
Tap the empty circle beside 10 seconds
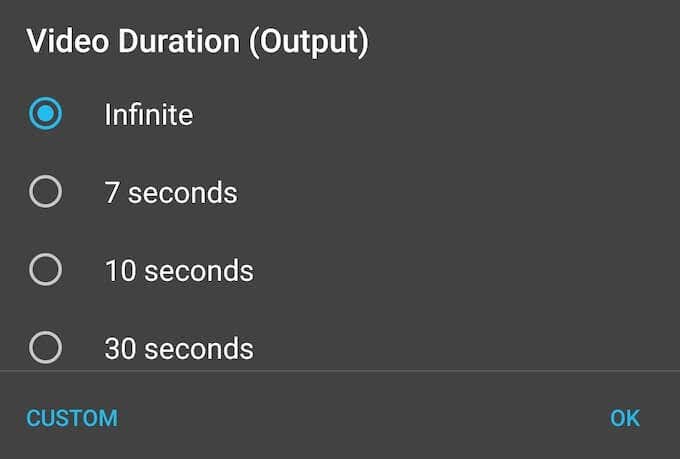46,270
